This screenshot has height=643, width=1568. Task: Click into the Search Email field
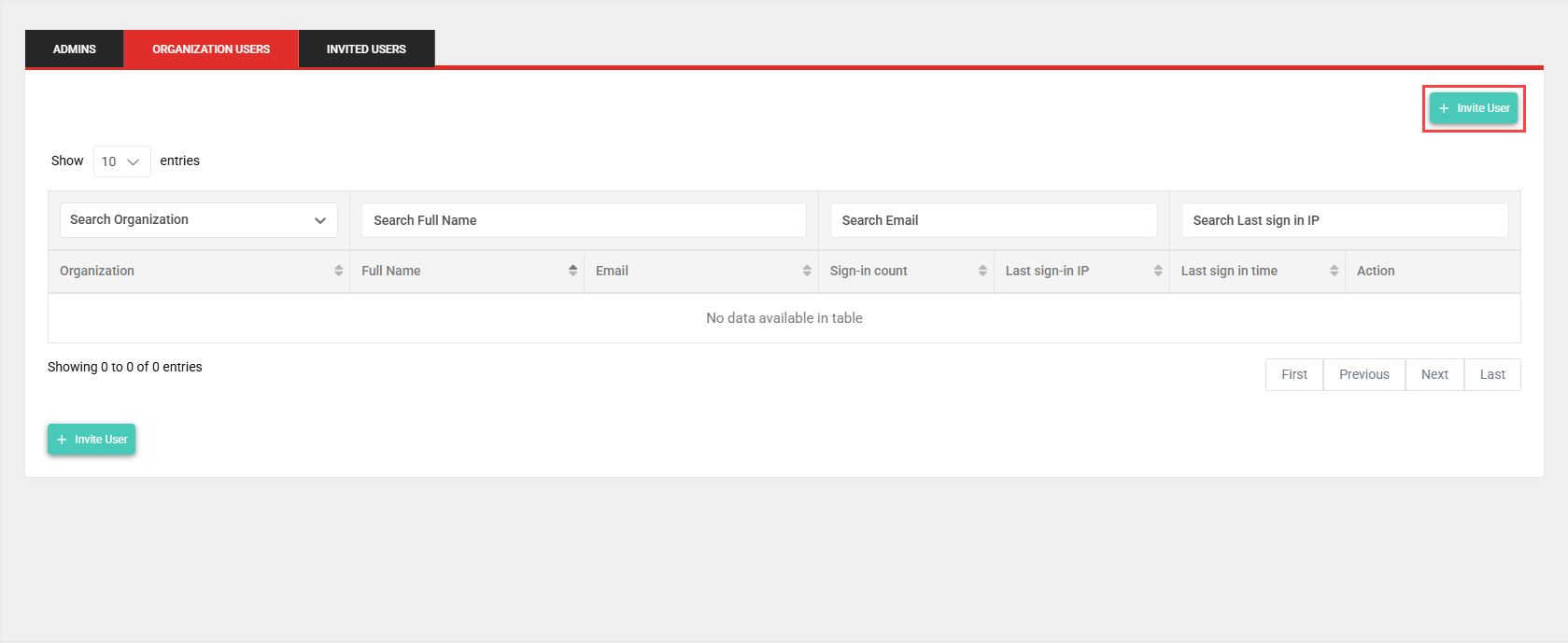pyautogui.click(x=994, y=220)
